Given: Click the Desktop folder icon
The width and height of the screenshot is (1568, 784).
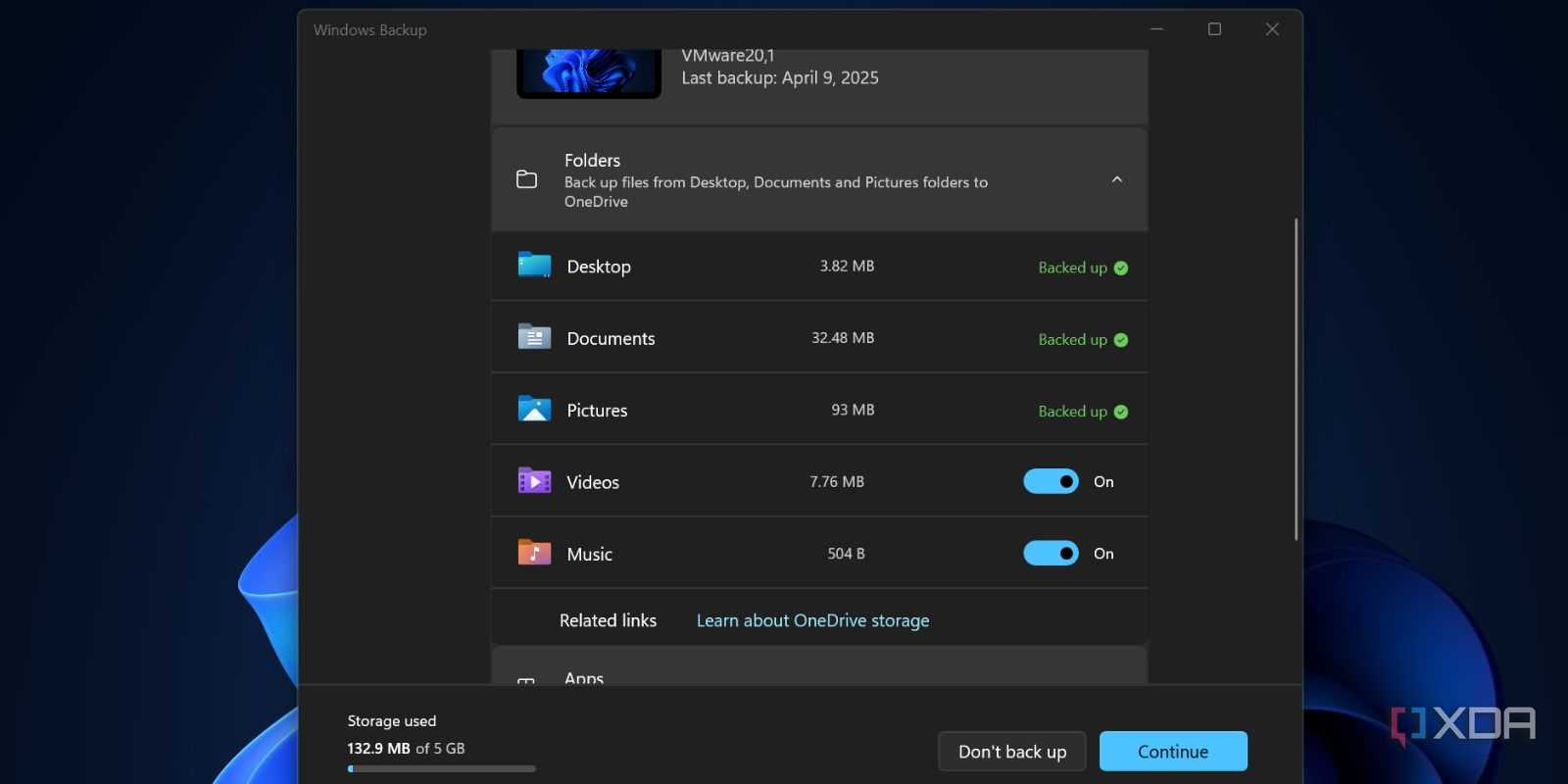Looking at the screenshot, I should coord(534,266).
